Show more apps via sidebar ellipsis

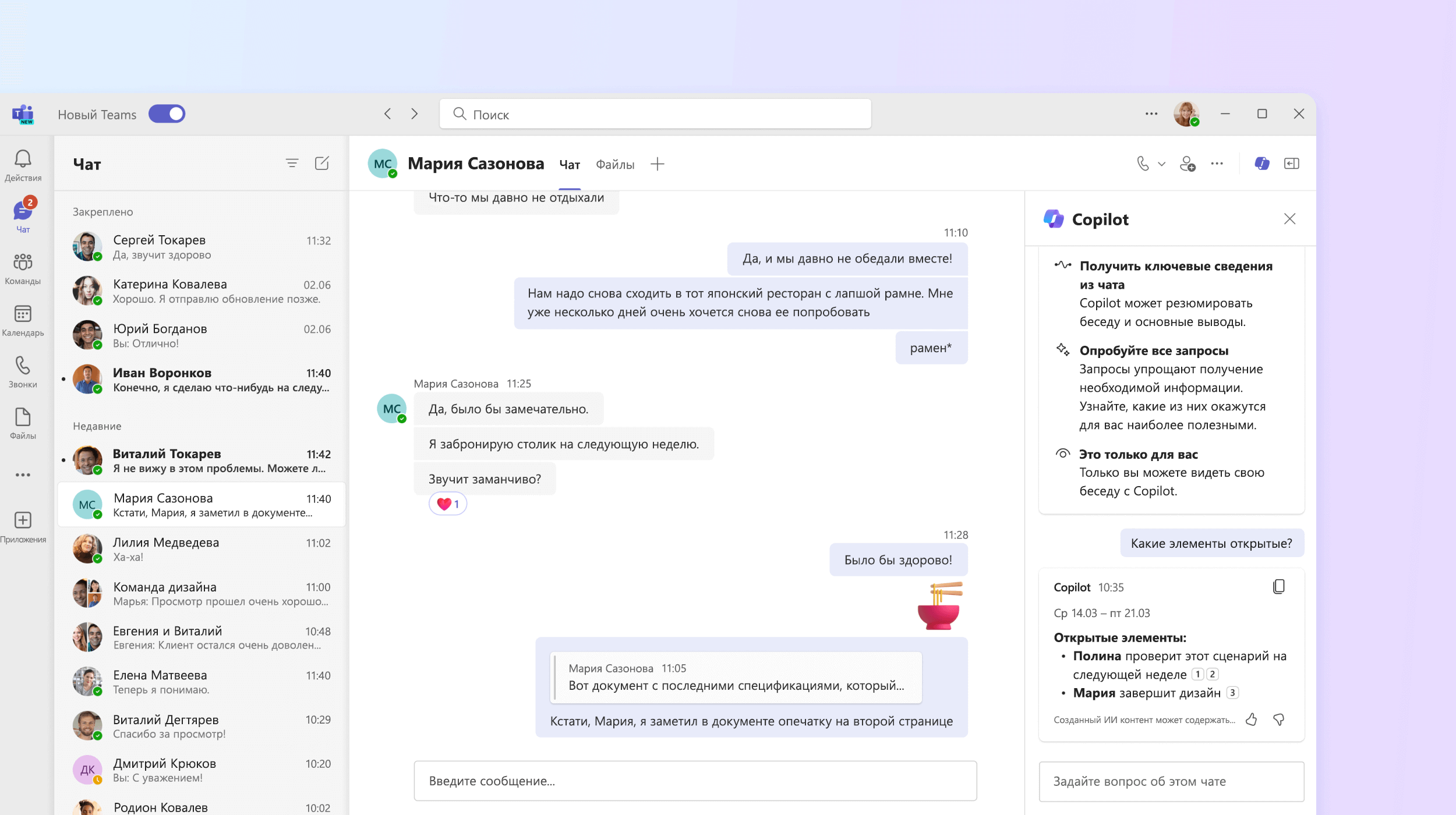23,475
